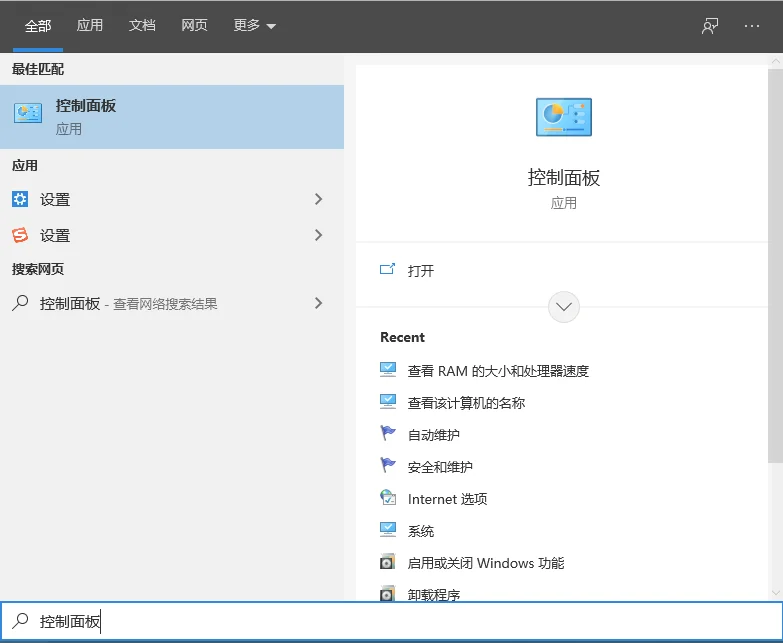Click the circular chevron to expand actions
Screen dimensions: 783x643
(x=564, y=307)
